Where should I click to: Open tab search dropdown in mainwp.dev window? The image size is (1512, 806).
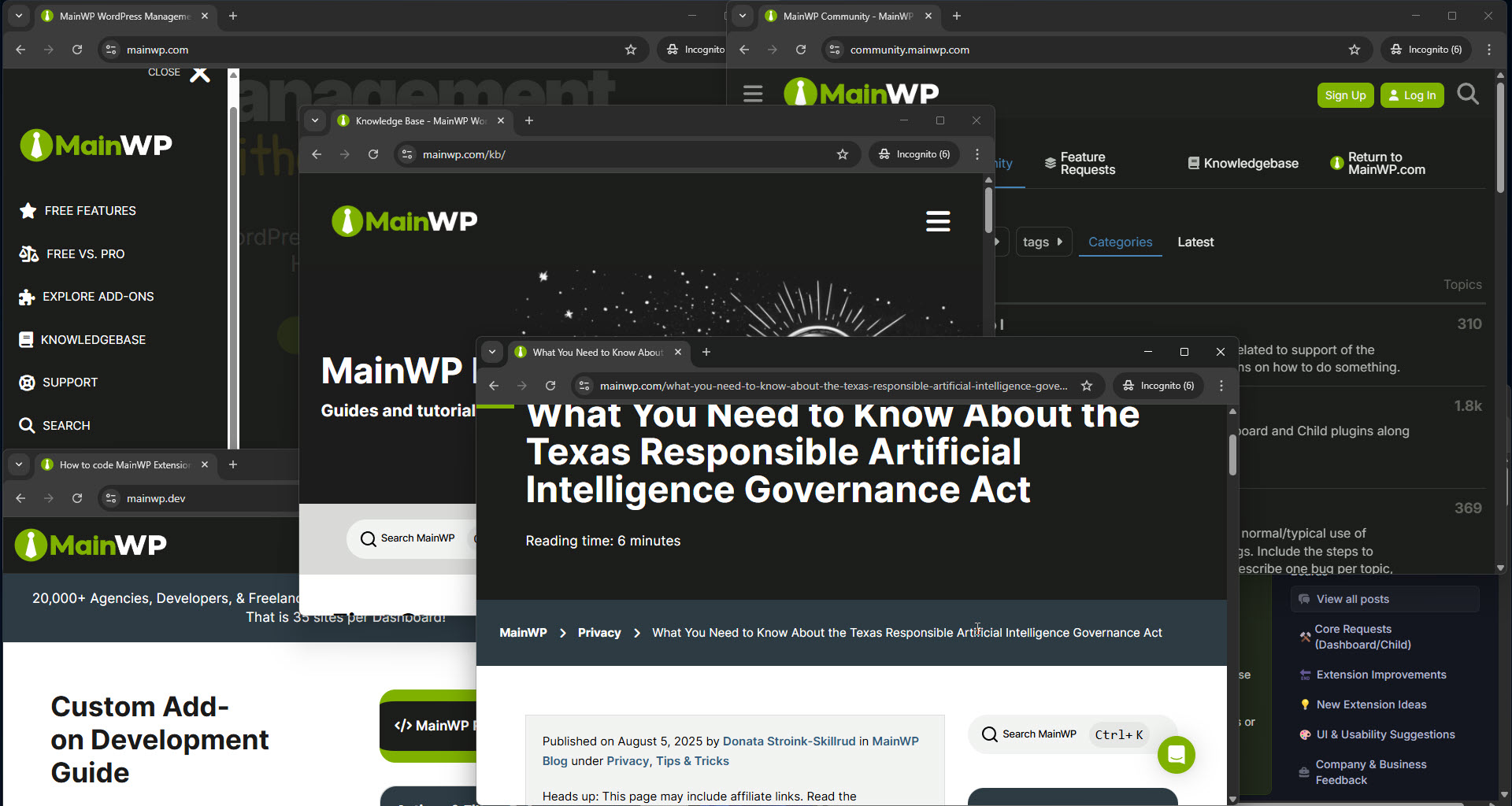(x=19, y=464)
